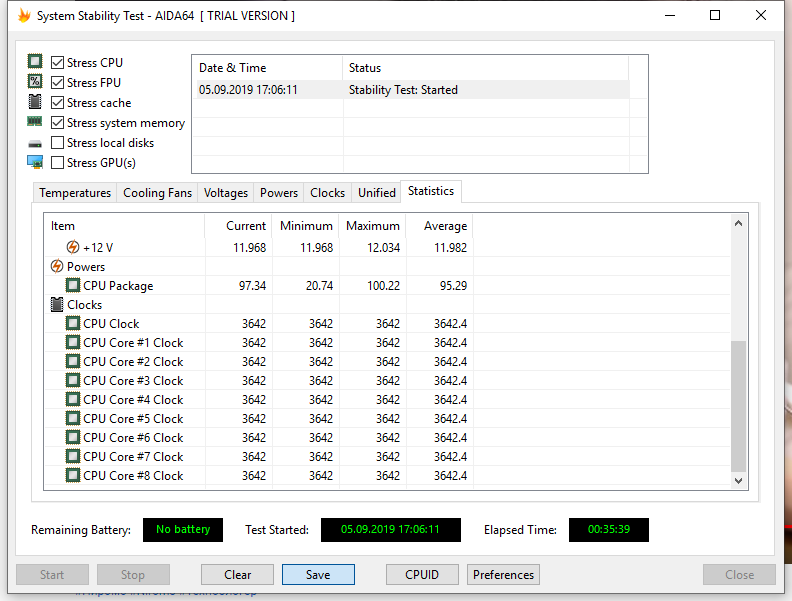Screen dimensions: 792x601
Task: Enable the Stress GPU(s) checkbox
Action: point(58,163)
